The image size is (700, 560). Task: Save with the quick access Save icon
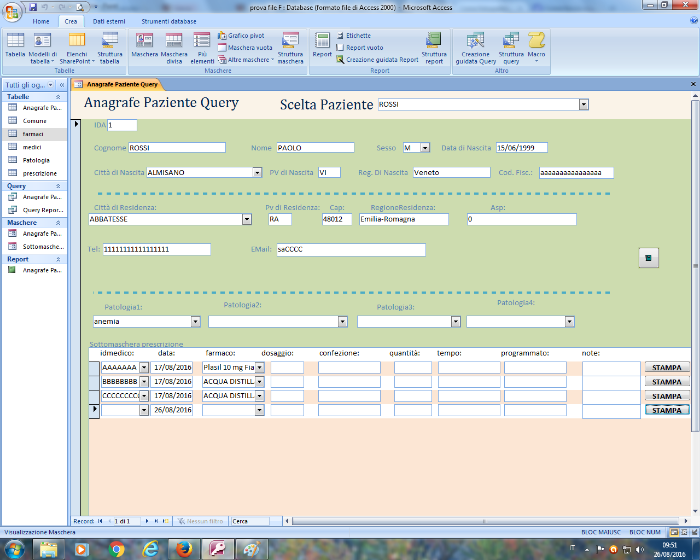click(33, 7)
